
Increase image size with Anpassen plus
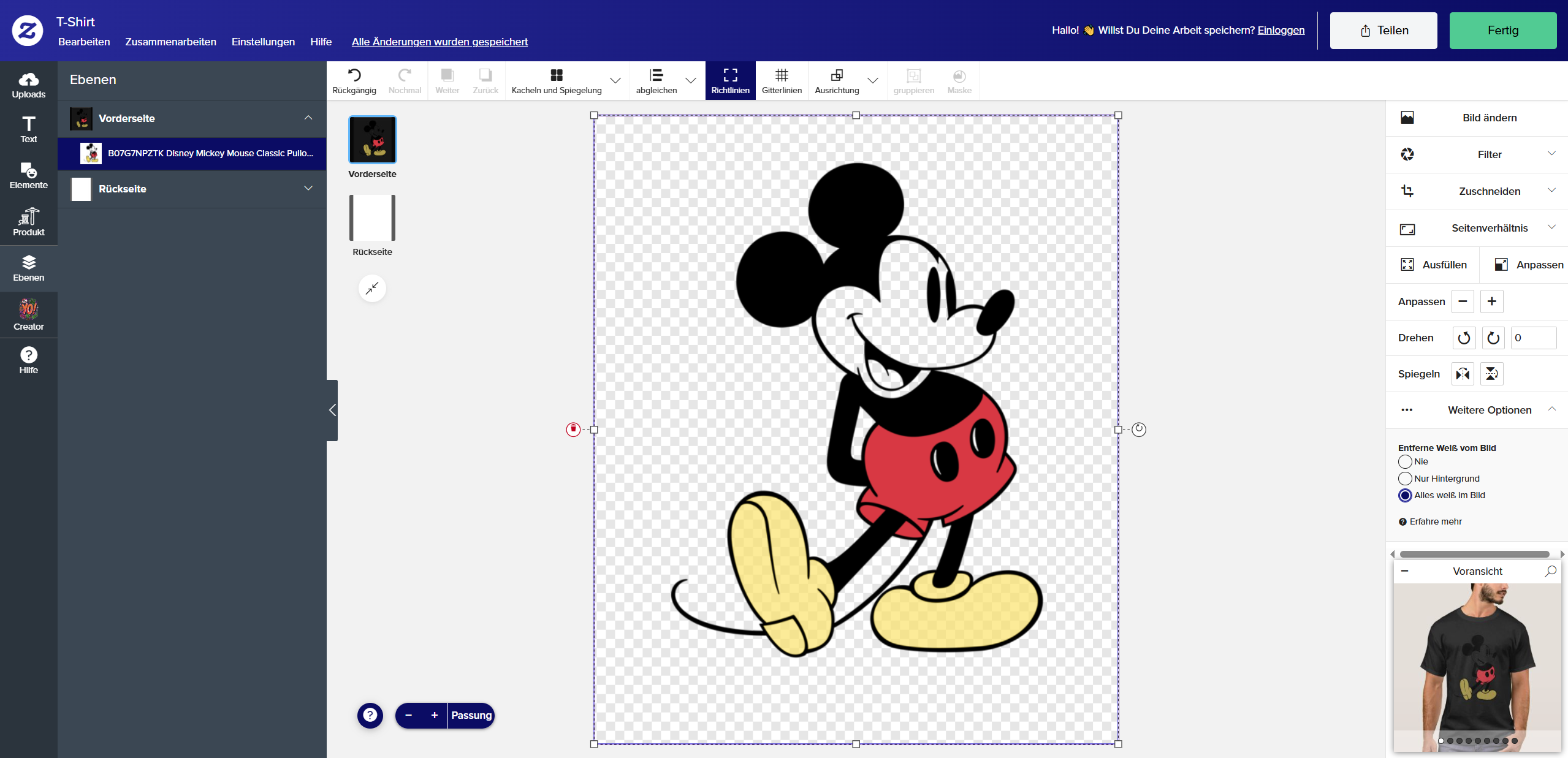1491,301
